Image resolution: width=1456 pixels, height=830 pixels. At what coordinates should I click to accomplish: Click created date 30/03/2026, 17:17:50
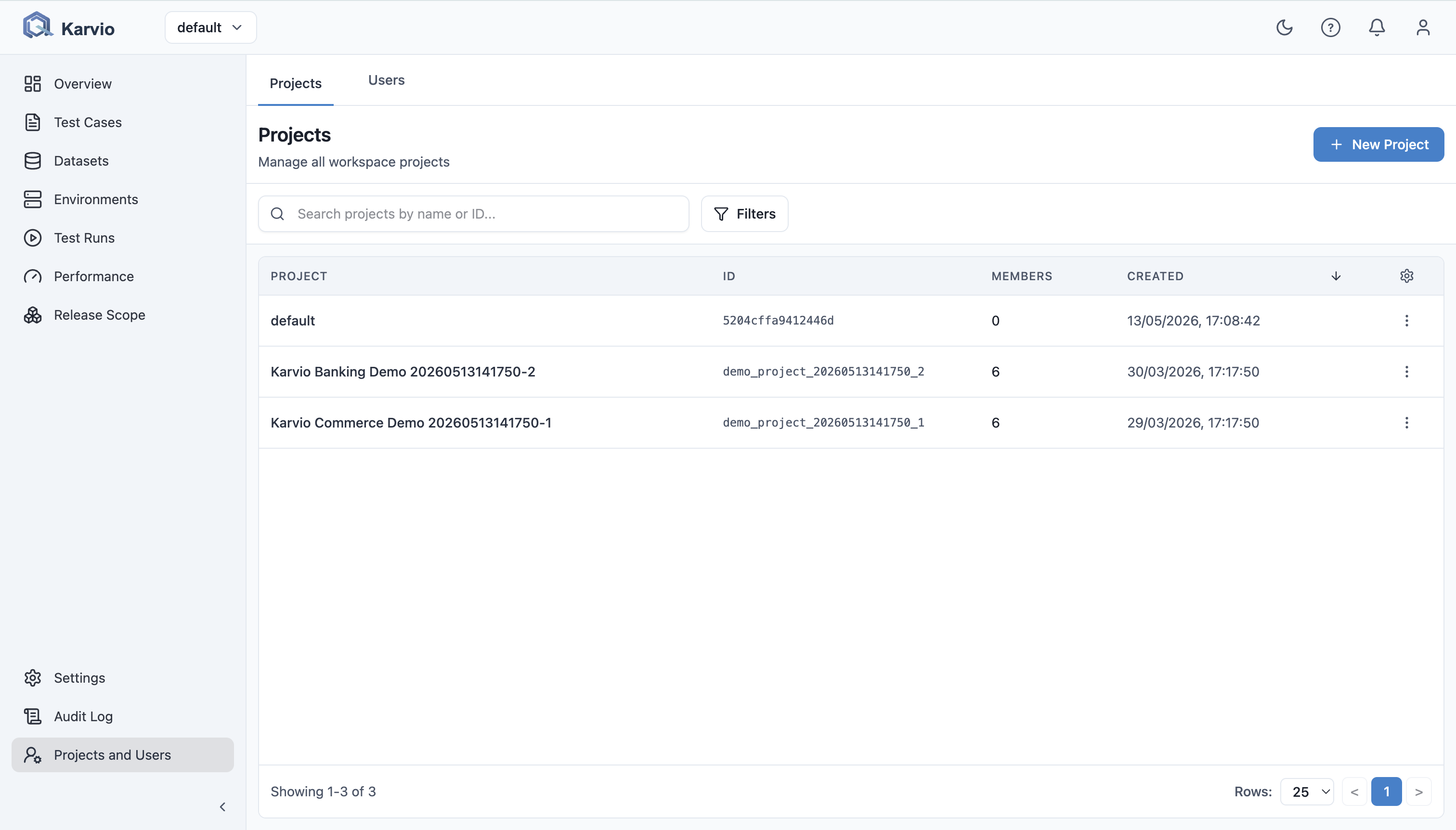click(x=1193, y=372)
